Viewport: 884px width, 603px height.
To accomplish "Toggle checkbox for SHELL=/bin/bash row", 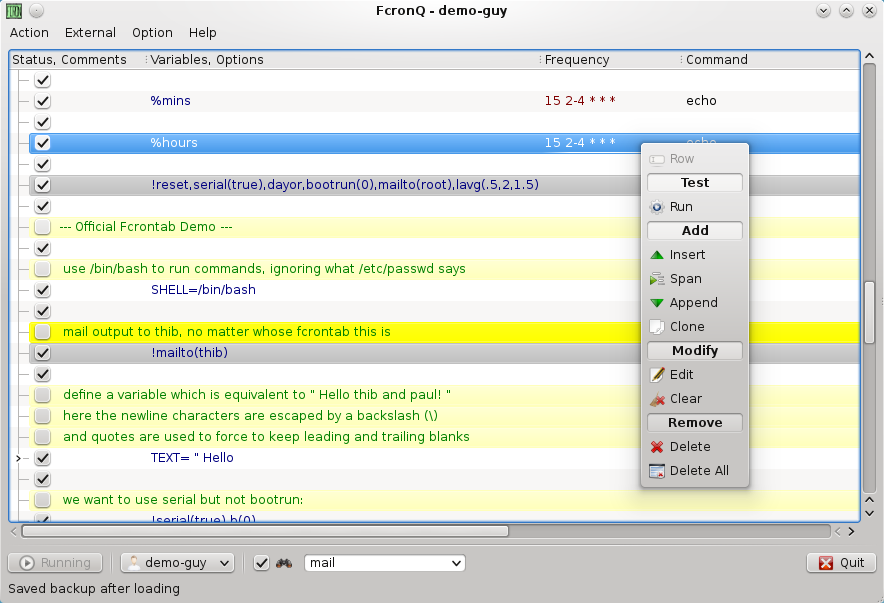I will (43, 290).
